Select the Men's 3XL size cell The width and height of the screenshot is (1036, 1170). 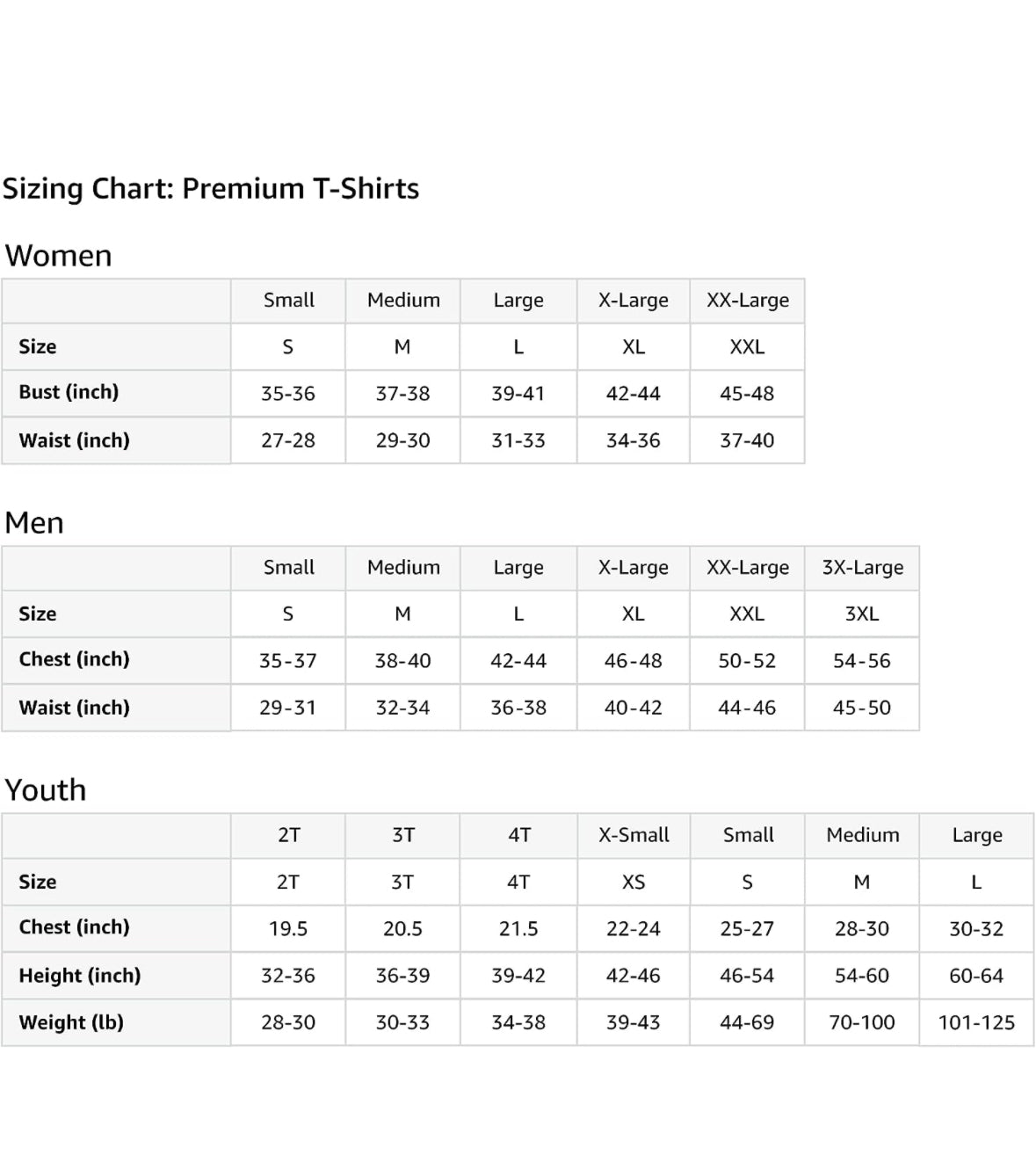[862, 614]
